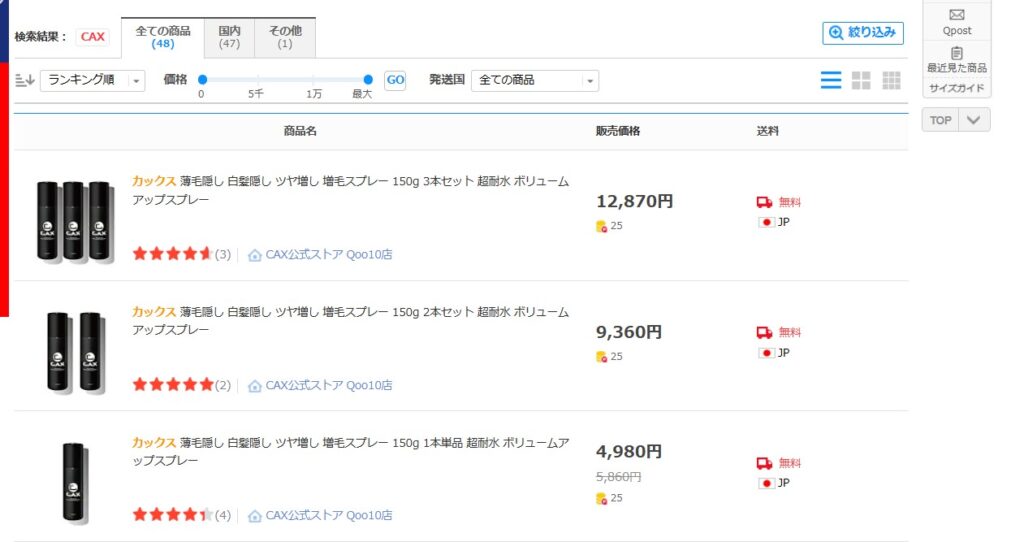Click the 絞り込み filter button
Viewport: 1024px width, 542px height.
point(863,33)
